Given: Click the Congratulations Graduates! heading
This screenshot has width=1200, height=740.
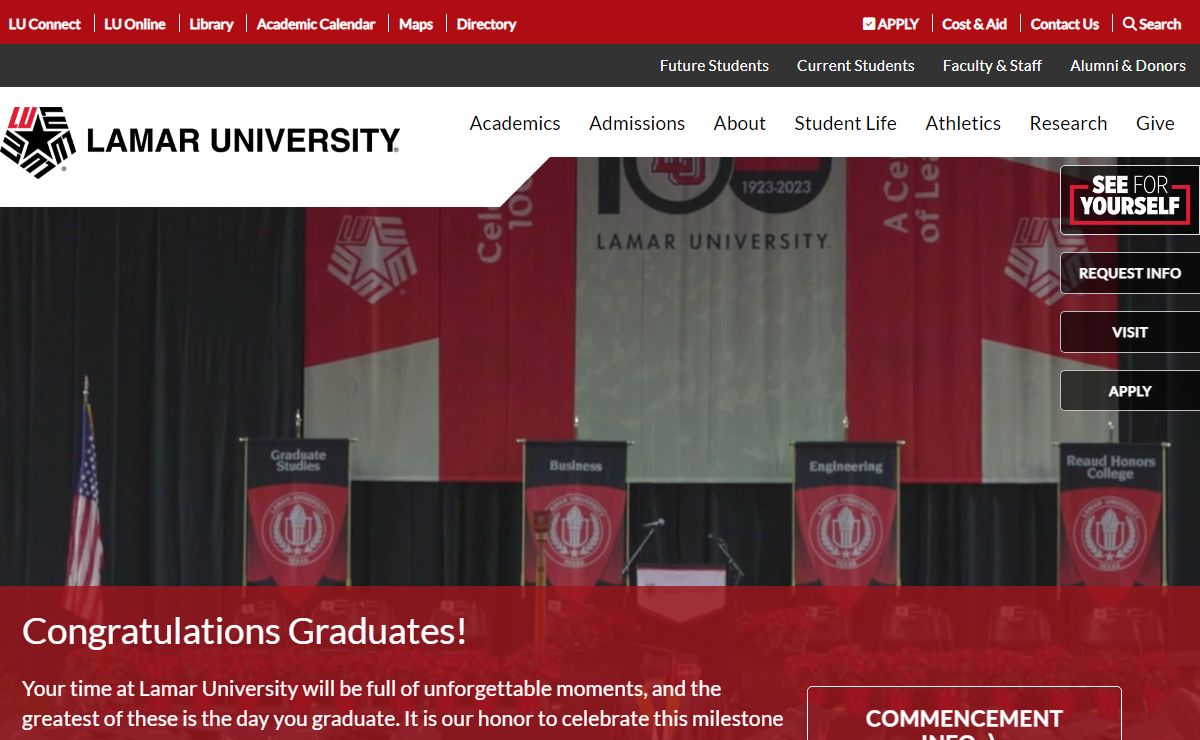Looking at the screenshot, I should pyautogui.click(x=245, y=631).
